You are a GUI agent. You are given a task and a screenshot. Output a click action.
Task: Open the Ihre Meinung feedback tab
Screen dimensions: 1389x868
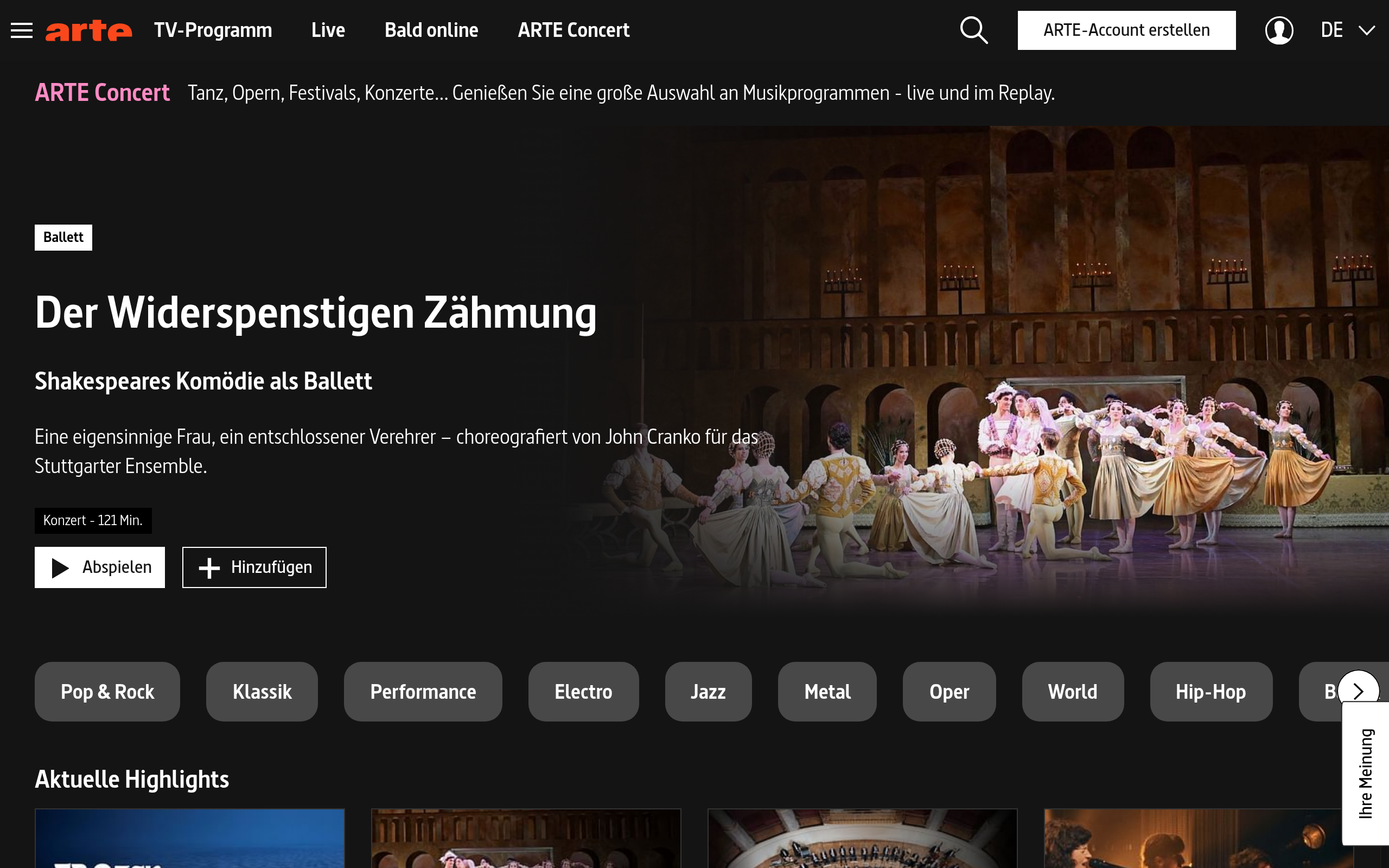1366,773
